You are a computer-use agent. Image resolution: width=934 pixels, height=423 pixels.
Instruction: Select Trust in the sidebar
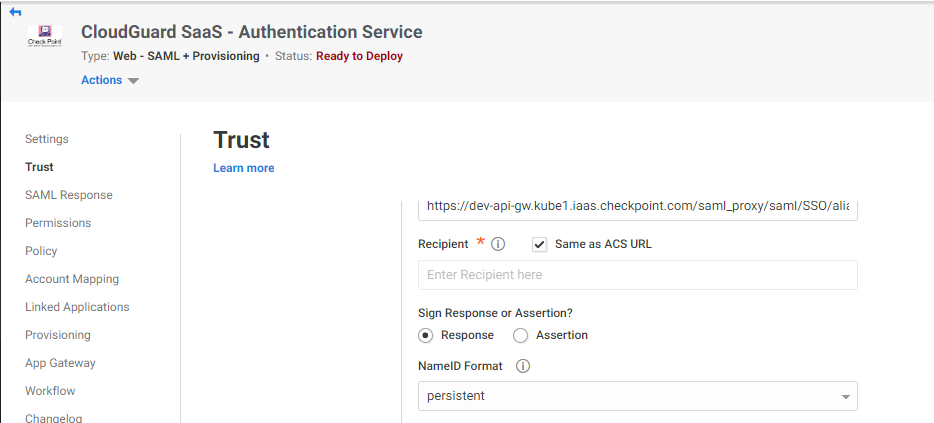click(x=39, y=167)
